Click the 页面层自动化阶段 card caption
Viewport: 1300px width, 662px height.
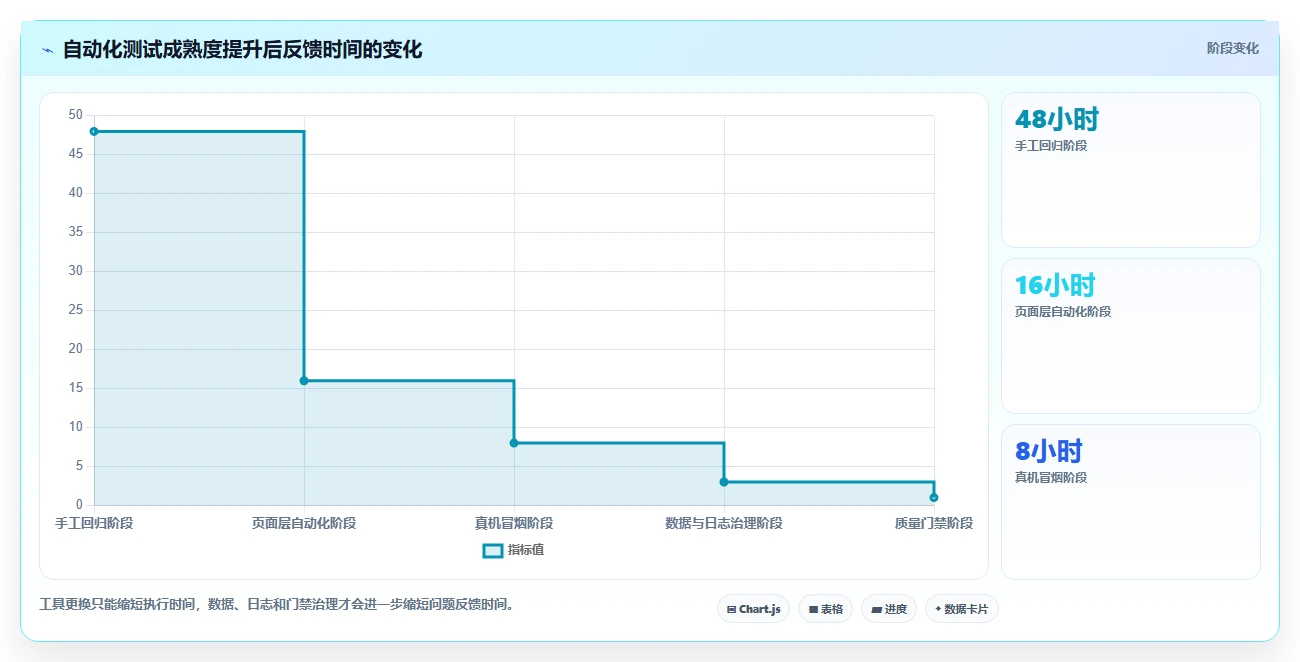pyautogui.click(x=1063, y=312)
